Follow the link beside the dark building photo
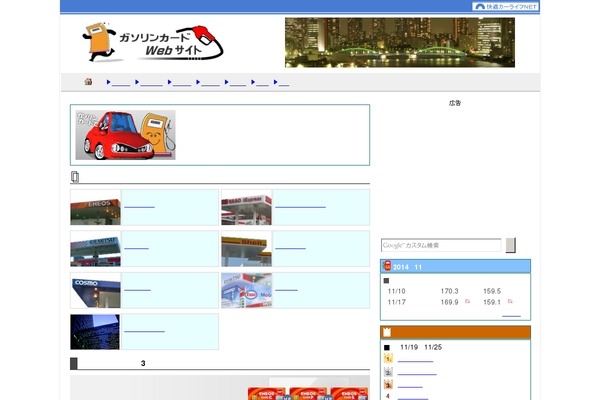Viewport: 600px width, 400px height. pyautogui.click(x=144, y=329)
